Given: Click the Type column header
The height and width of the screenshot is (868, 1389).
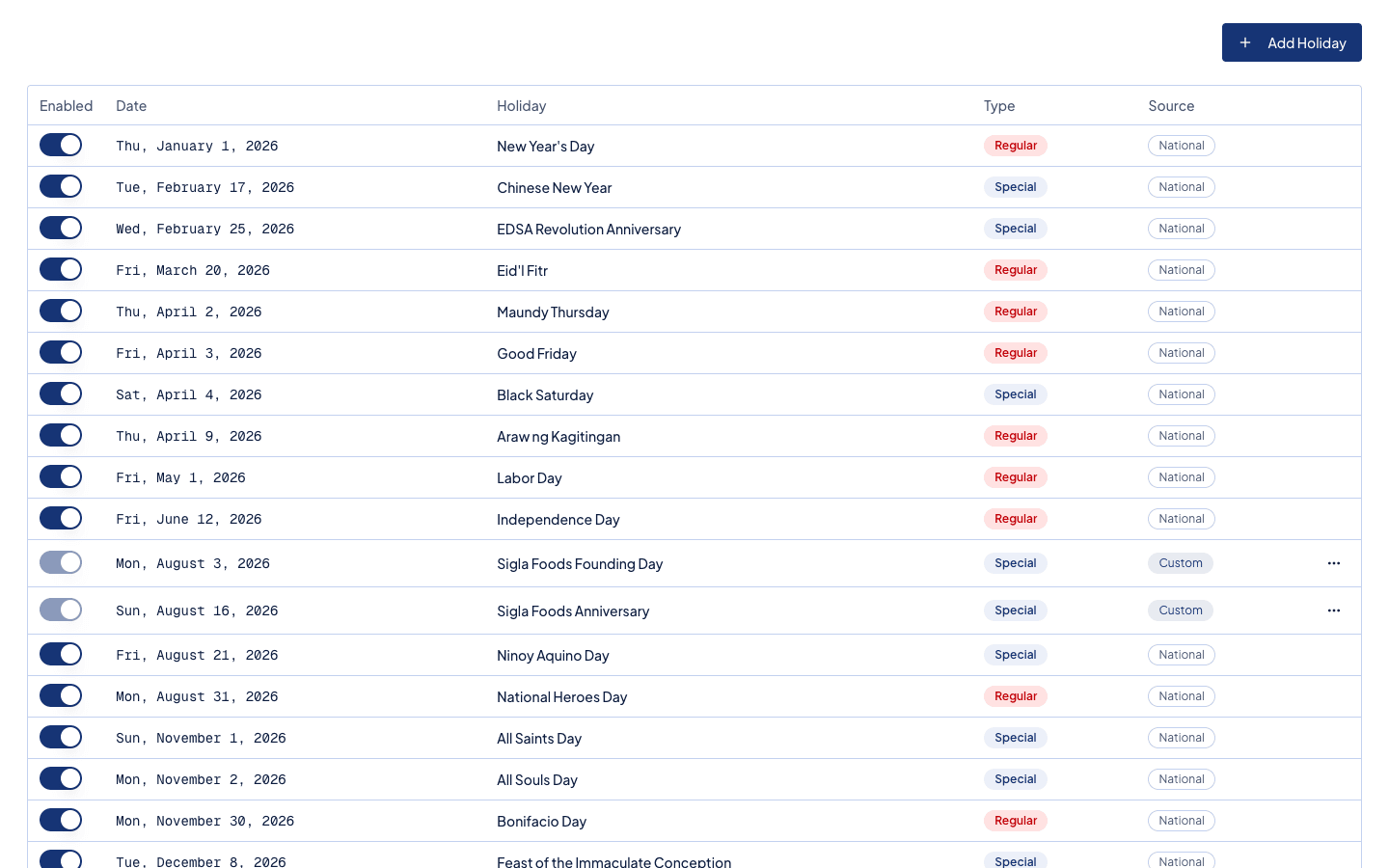Looking at the screenshot, I should coord(999,106).
